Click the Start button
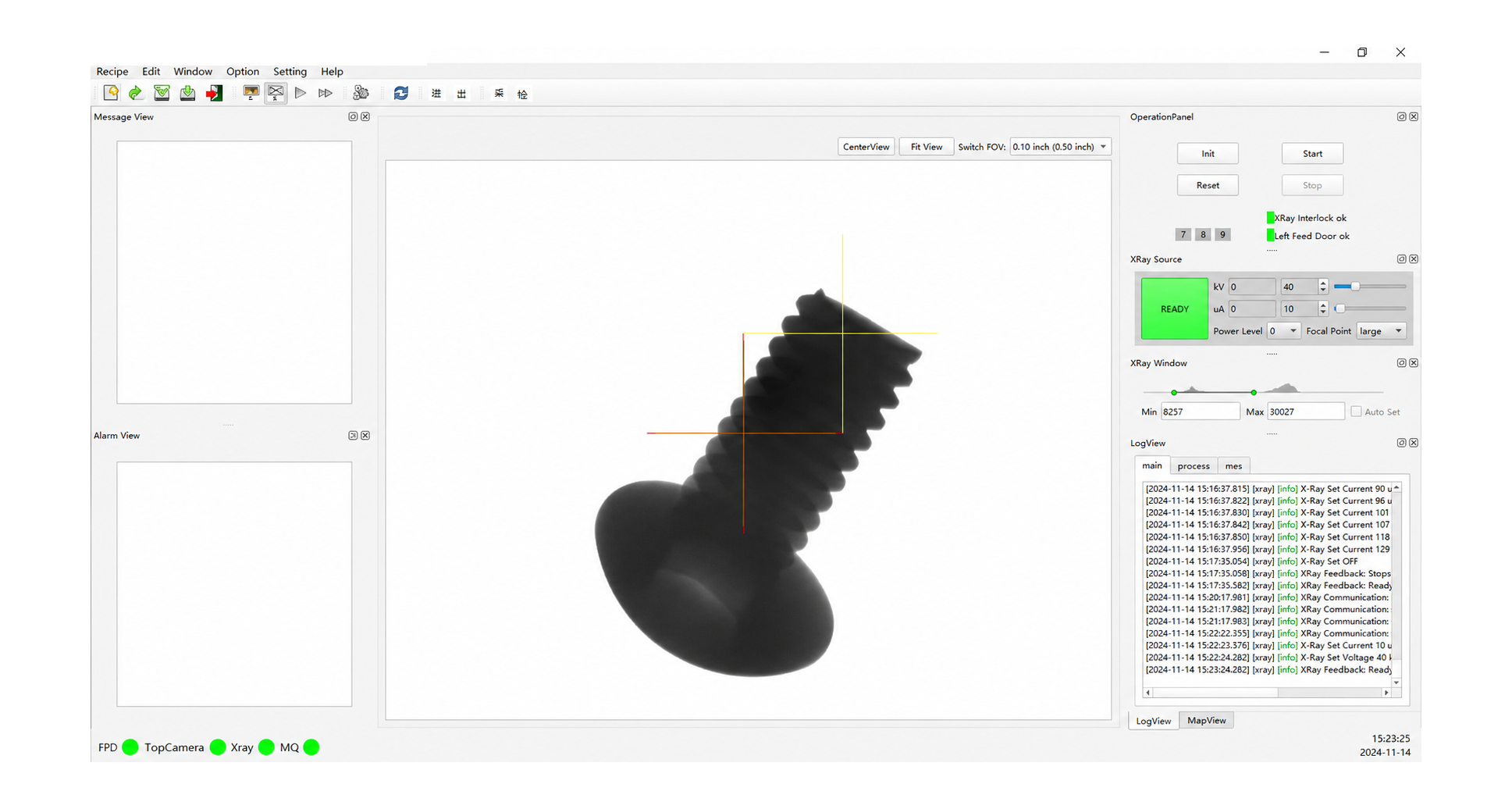 tap(1312, 154)
